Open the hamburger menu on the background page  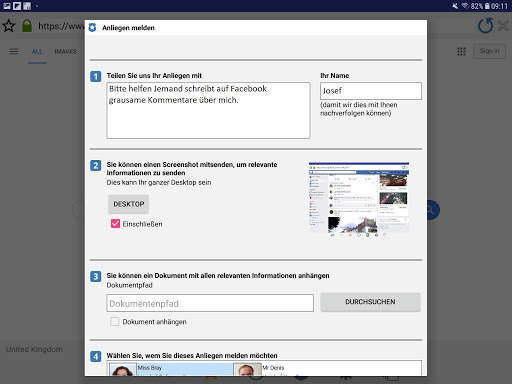point(14,51)
